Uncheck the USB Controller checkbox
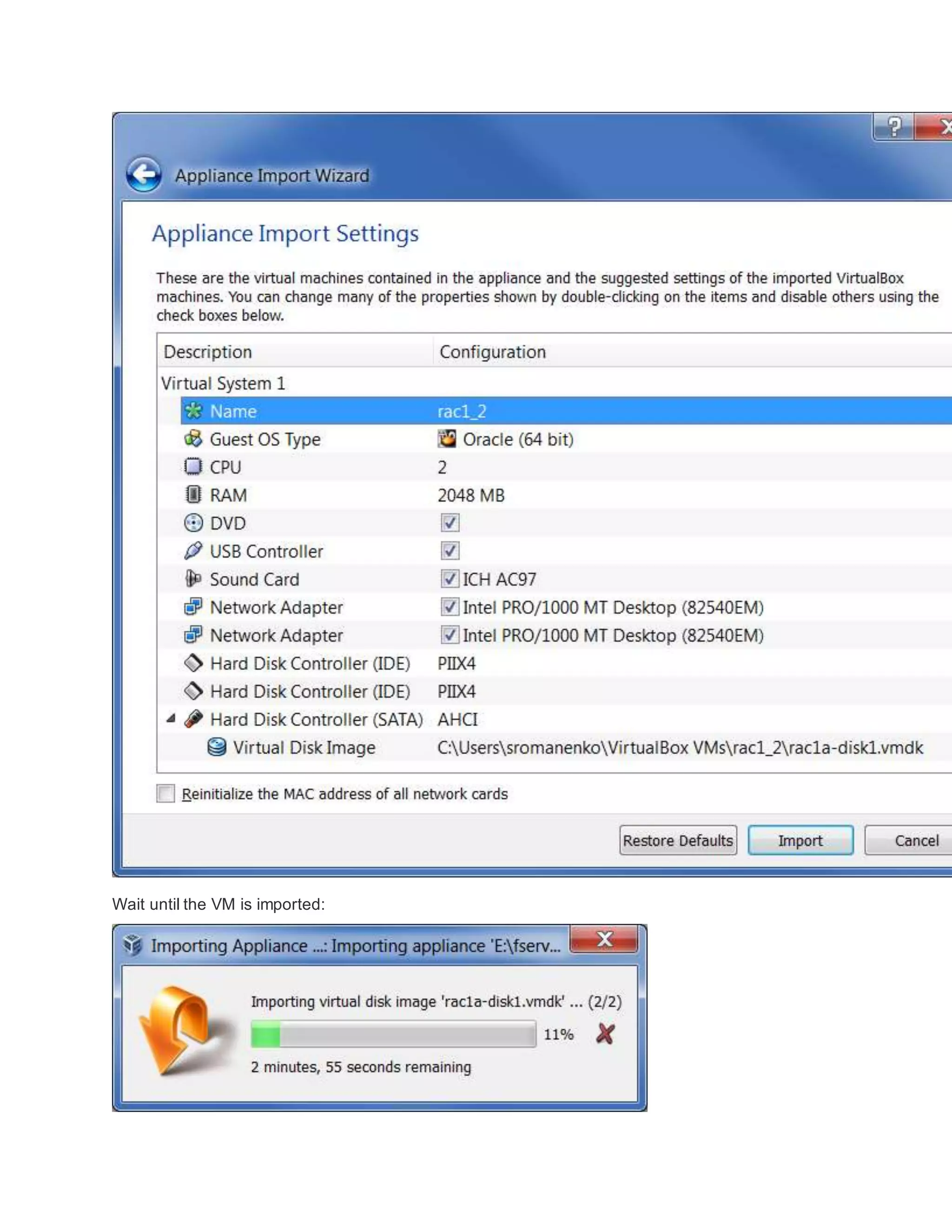The height and width of the screenshot is (1232, 952). coord(450,550)
